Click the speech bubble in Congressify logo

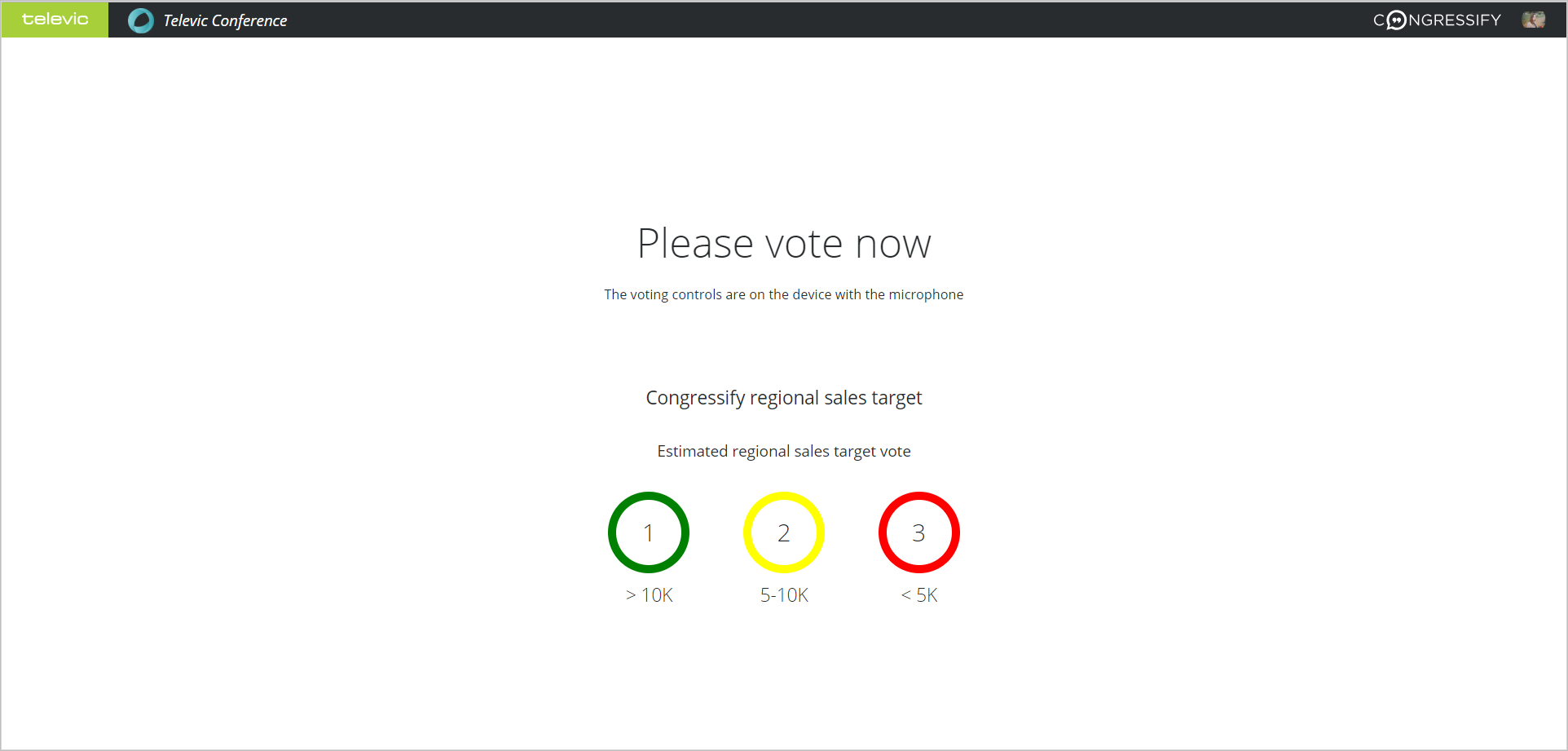click(x=1396, y=20)
